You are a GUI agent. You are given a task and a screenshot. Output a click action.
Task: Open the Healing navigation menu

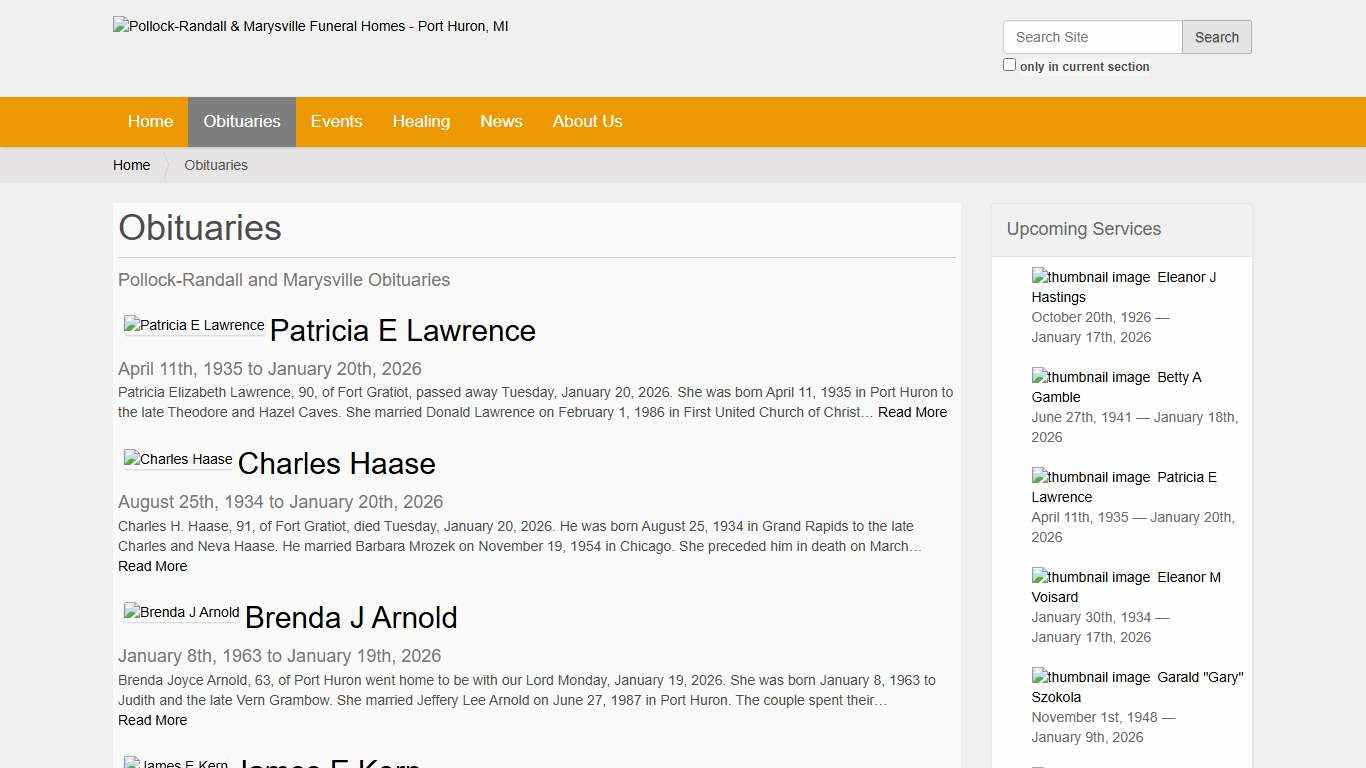pos(421,122)
